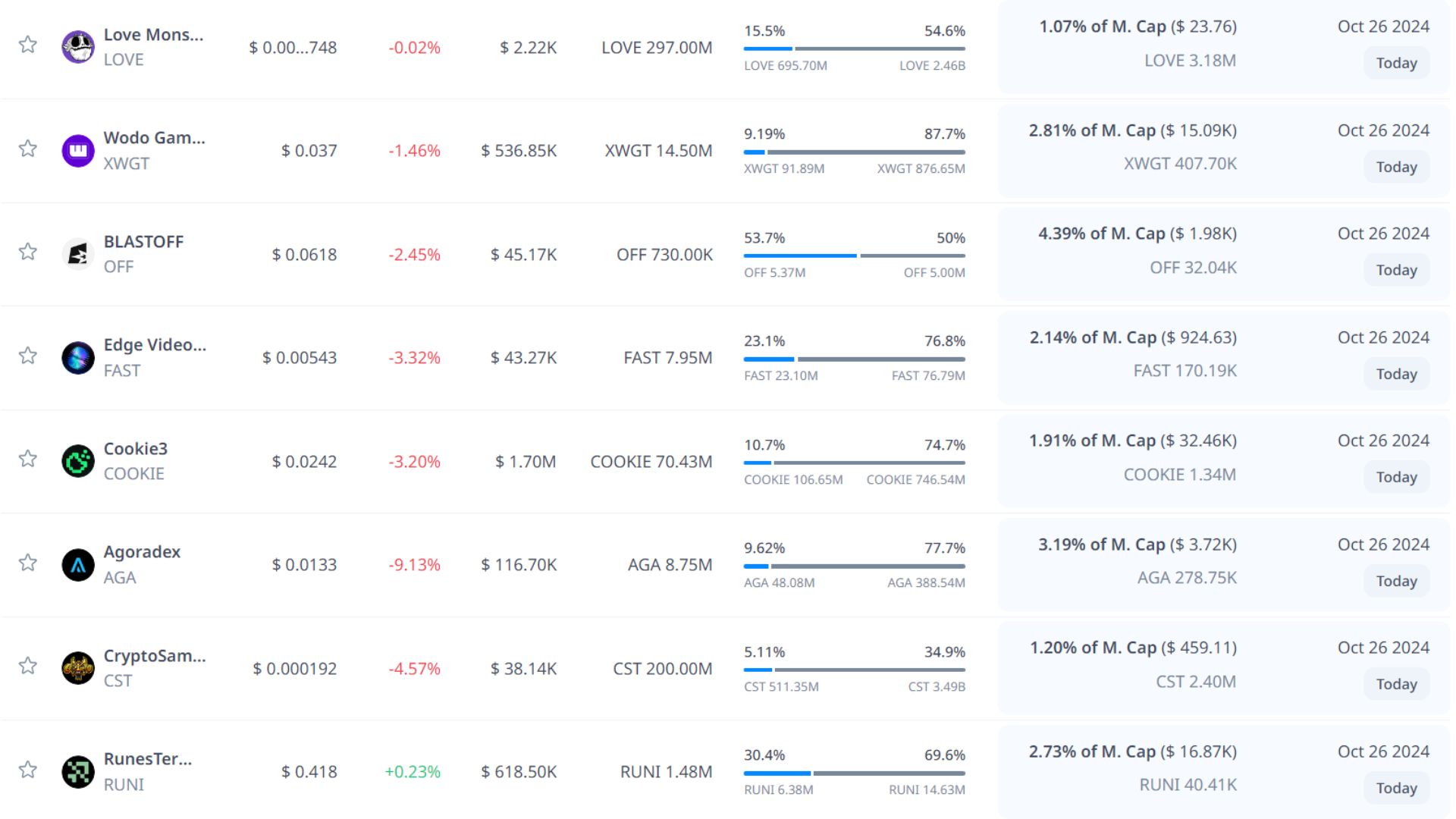The width and height of the screenshot is (1456, 819).
Task: Click BLASTOFF unlock progress bar
Action: point(854,256)
